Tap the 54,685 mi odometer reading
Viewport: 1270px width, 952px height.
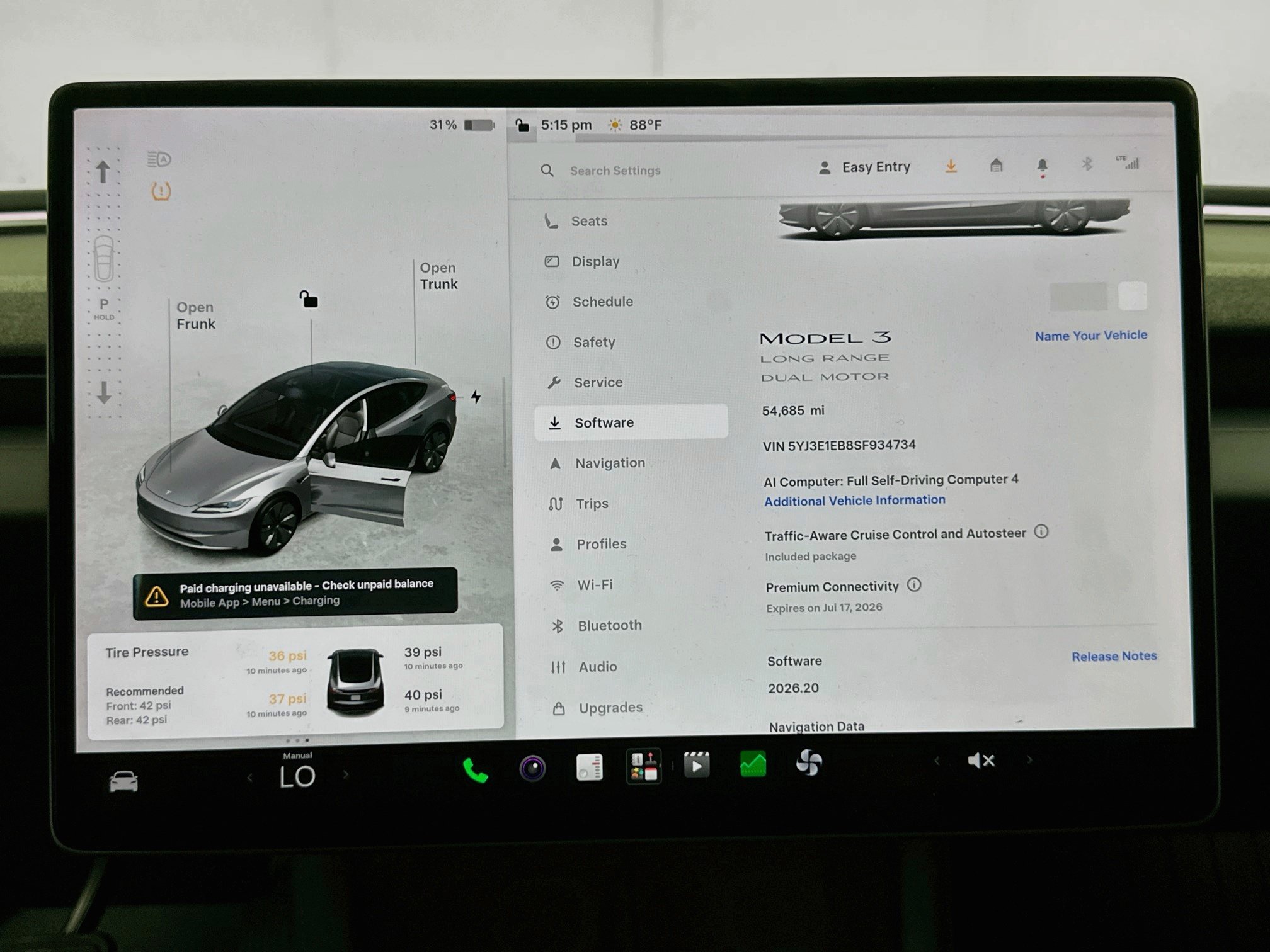pyautogui.click(x=793, y=411)
